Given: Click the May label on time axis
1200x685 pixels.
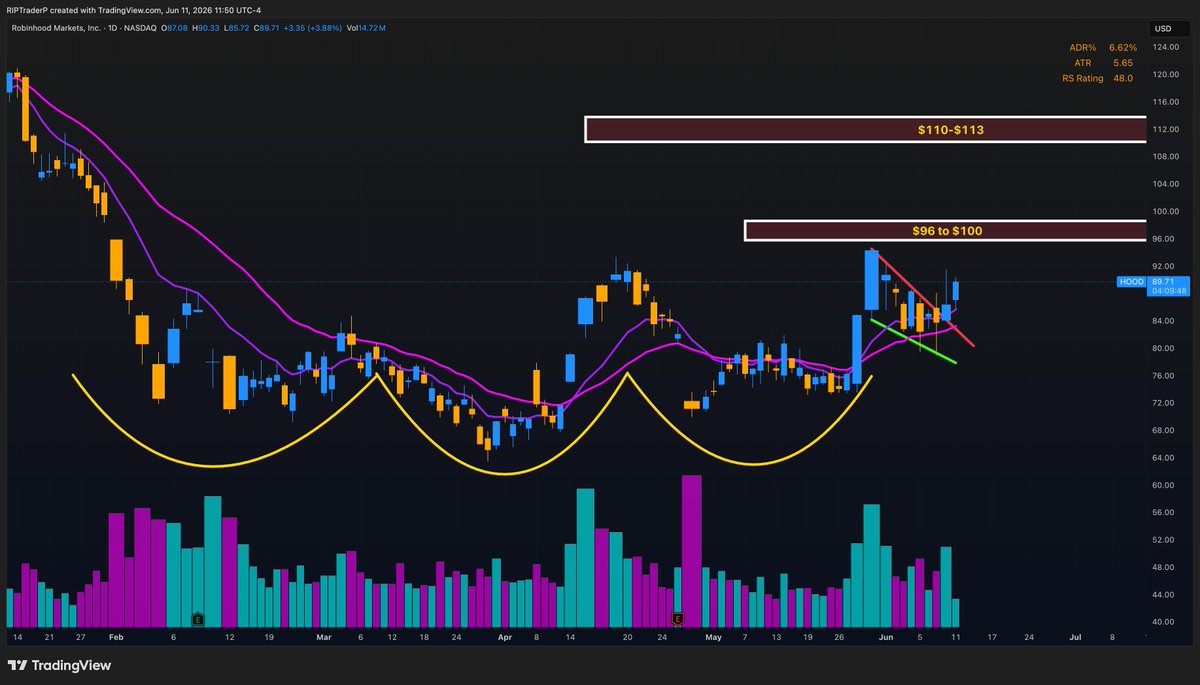Looking at the screenshot, I should pyautogui.click(x=712, y=636).
